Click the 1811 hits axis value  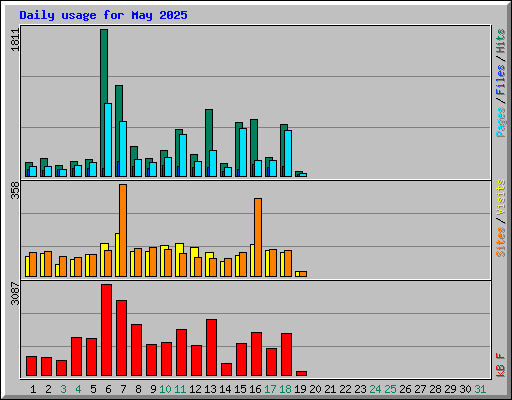pyautogui.click(x=15, y=39)
